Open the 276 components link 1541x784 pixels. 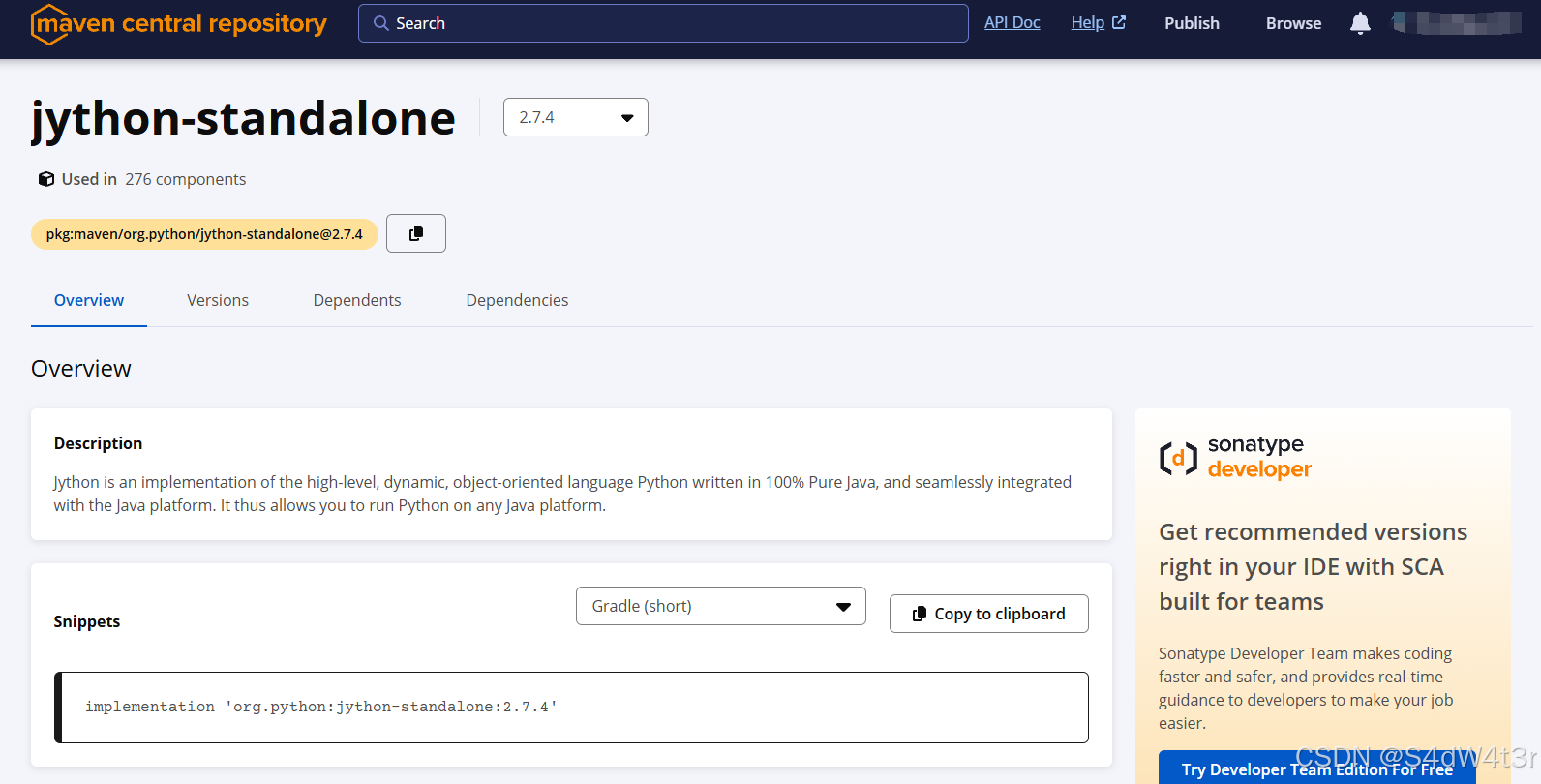186,179
